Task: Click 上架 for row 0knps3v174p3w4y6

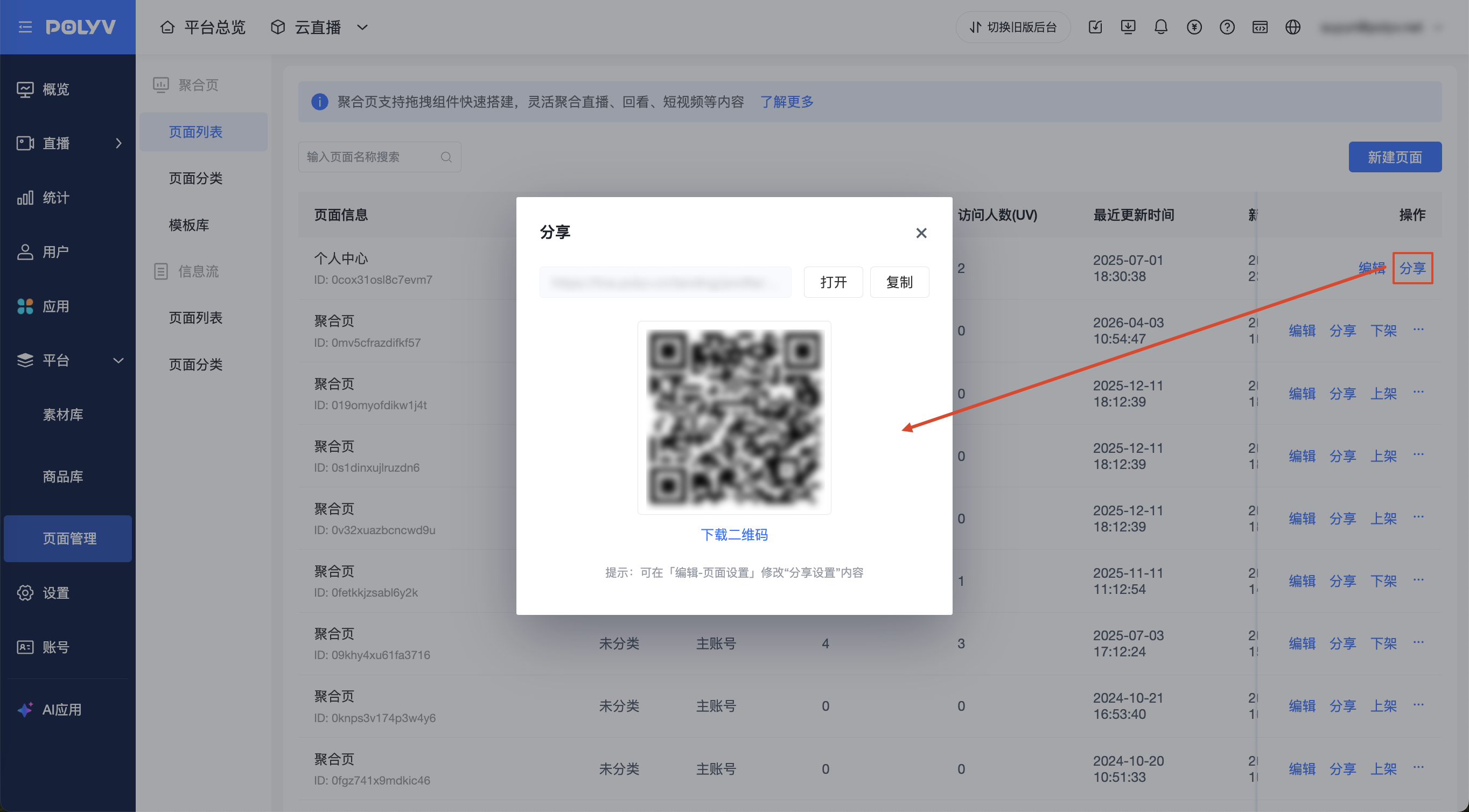Action: point(1383,706)
